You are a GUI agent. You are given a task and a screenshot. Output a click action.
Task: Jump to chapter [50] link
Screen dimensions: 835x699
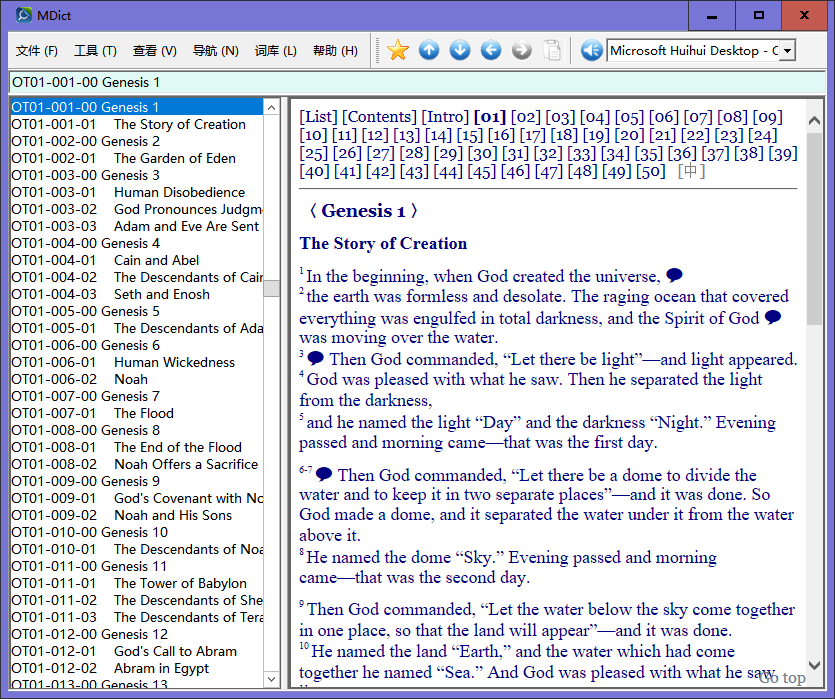point(651,171)
